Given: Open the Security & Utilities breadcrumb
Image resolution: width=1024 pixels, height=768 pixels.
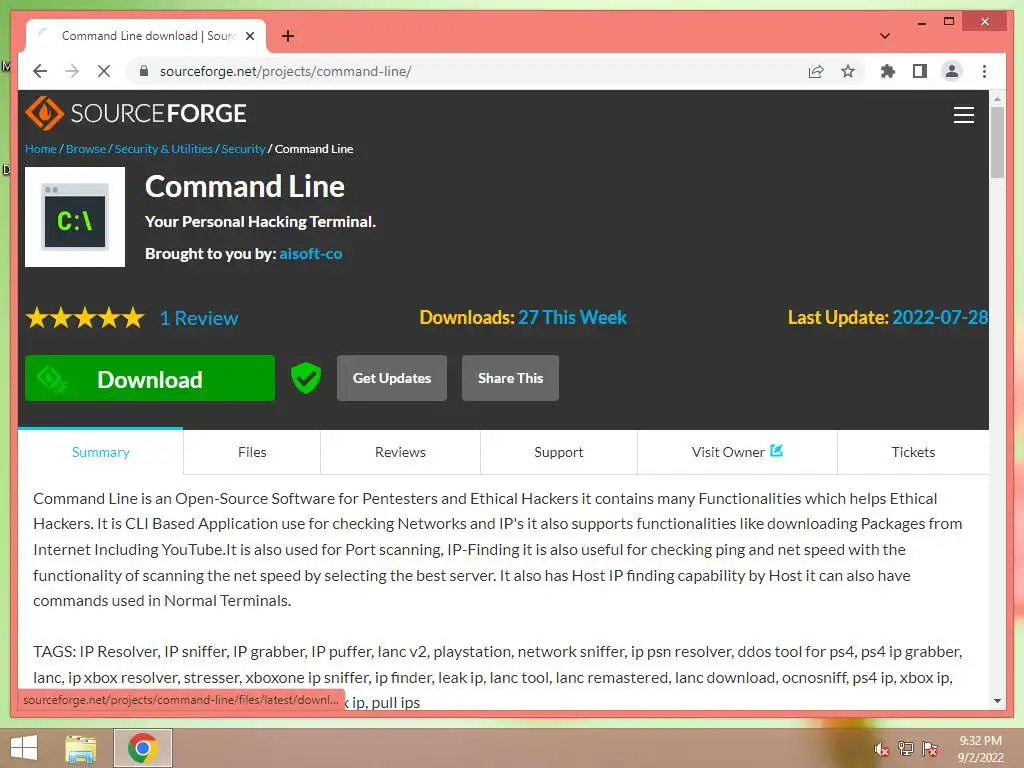Looking at the screenshot, I should pyautogui.click(x=164, y=149).
